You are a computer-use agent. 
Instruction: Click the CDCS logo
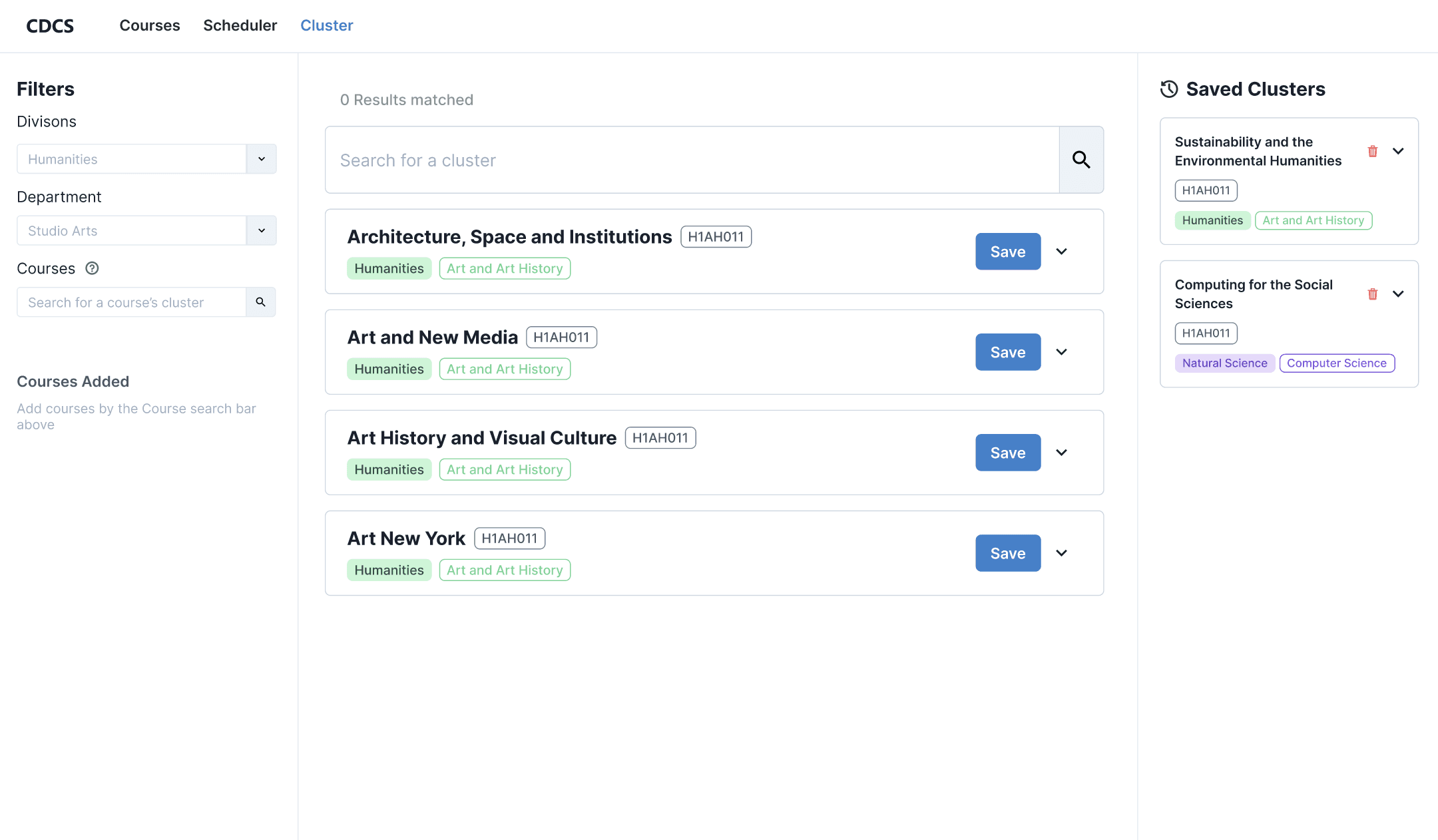coord(50,25)
